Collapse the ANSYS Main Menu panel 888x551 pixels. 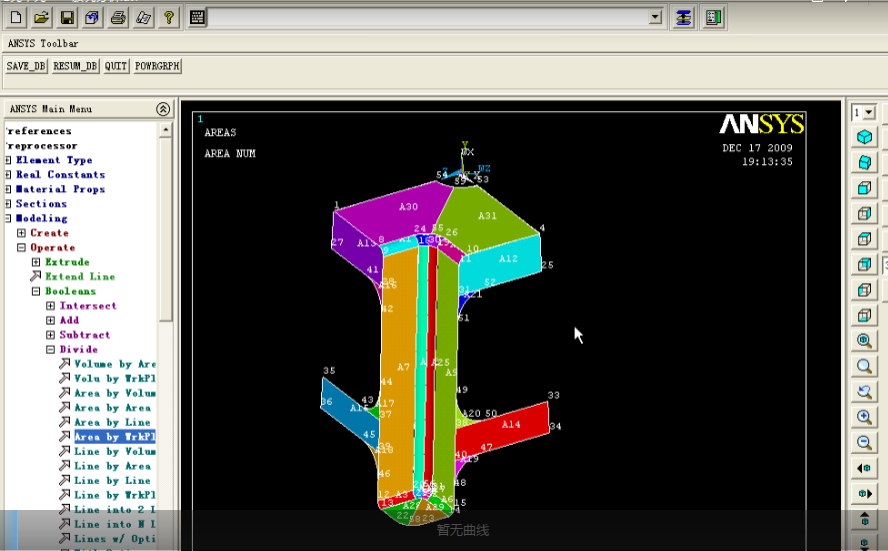[x=163, y=109]
